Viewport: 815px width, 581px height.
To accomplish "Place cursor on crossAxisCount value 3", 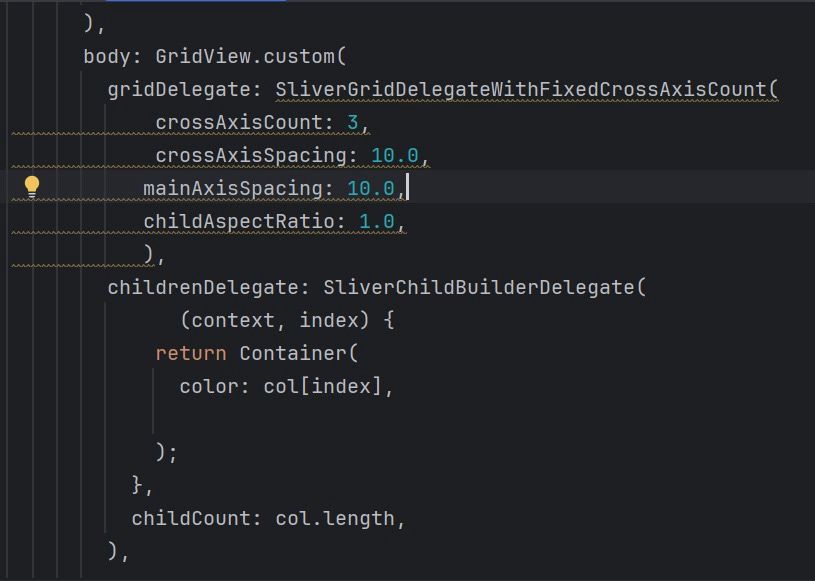I will pos(352,123).
